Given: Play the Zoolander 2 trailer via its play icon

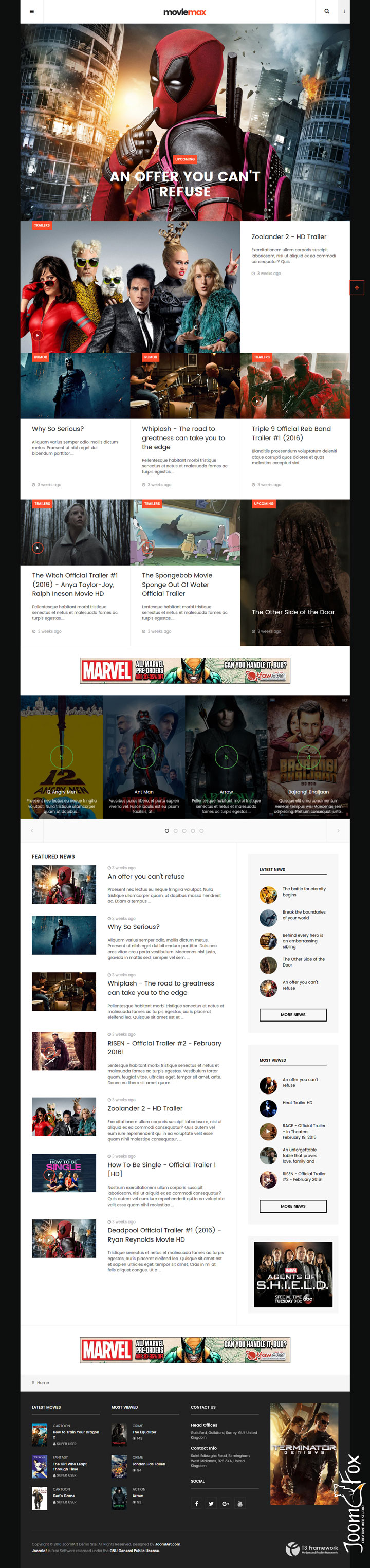Looking at the screenshot, I should [x=38, y=335].
